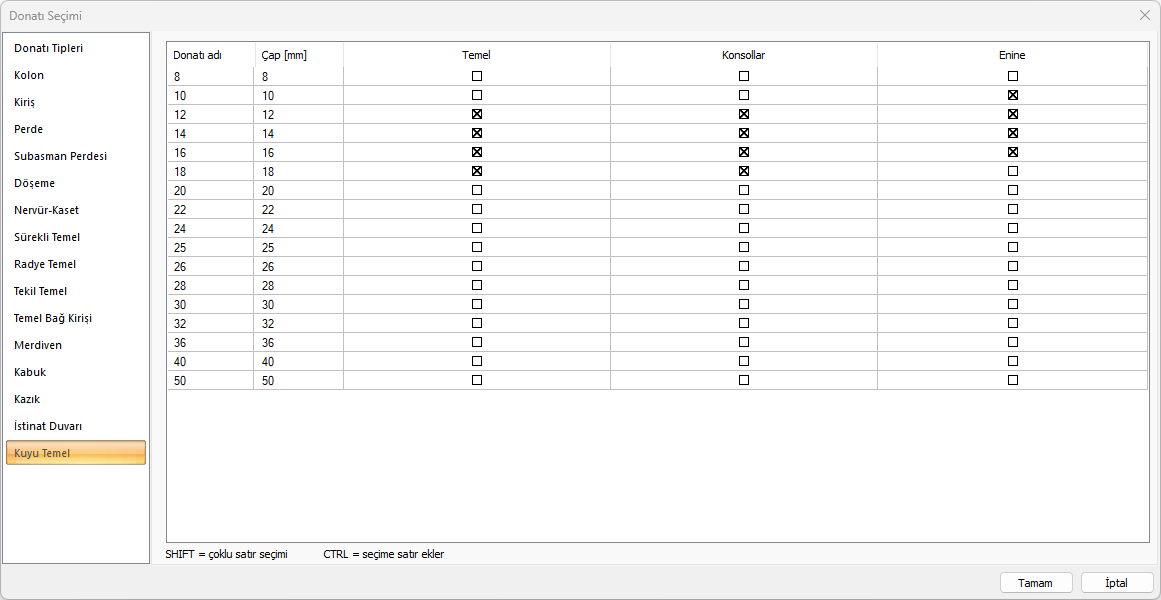Enable Enine checkbox for rebar 18

tap(1013, 171)
